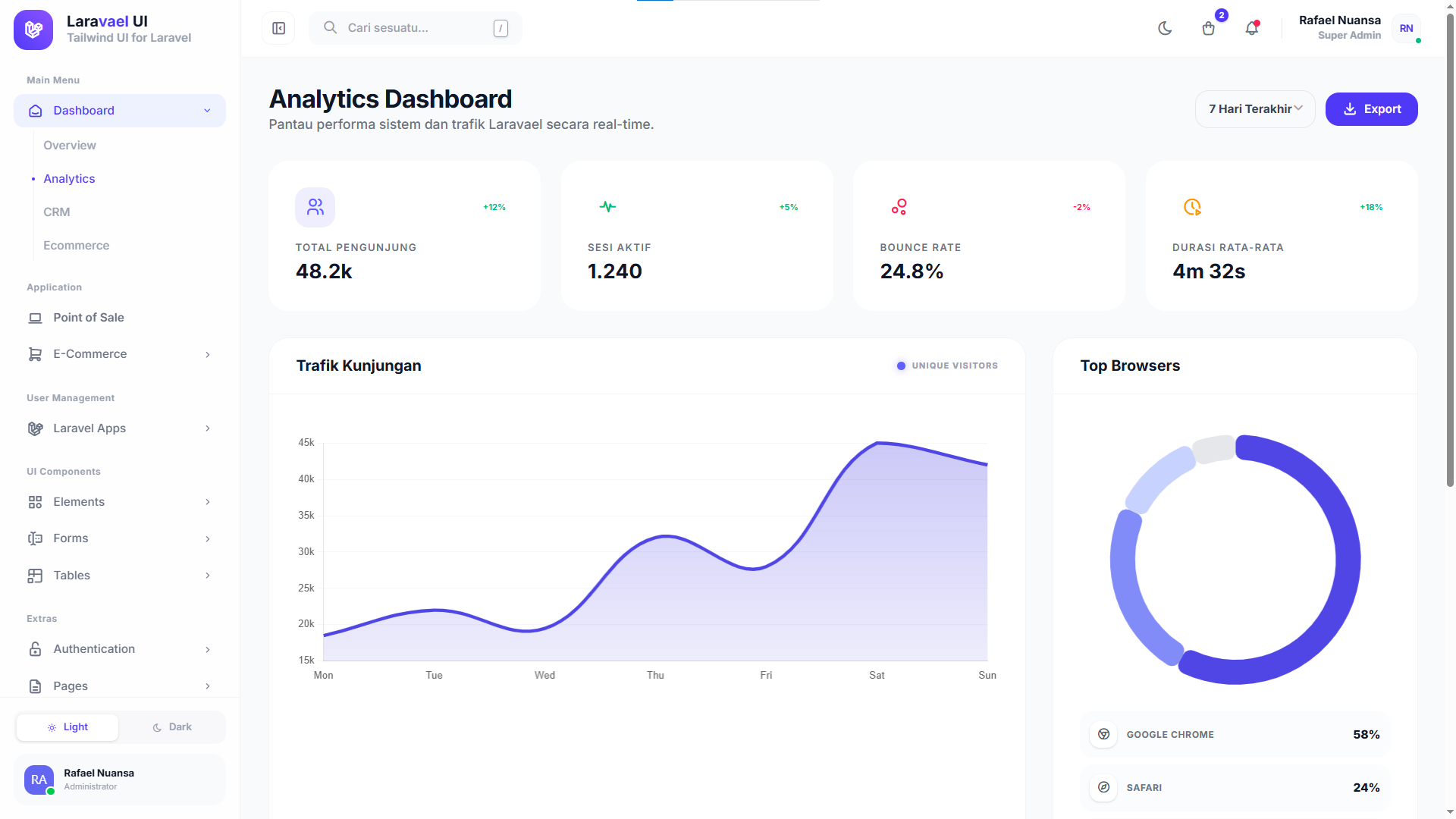Image resolution: width=1456 pixels, height=819 pixels.
Task: Open the CRM dashboard submenu item
Action: pyautogui.click(x=57, y=212)
